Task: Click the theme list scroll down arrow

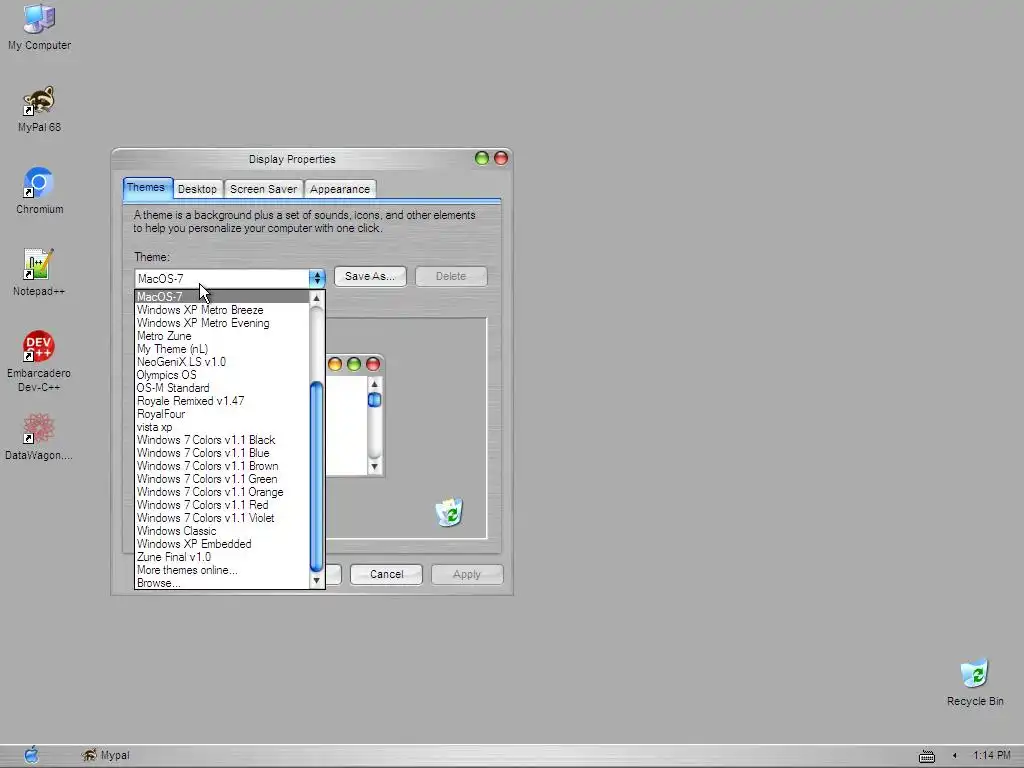Action: click(317, 581)
